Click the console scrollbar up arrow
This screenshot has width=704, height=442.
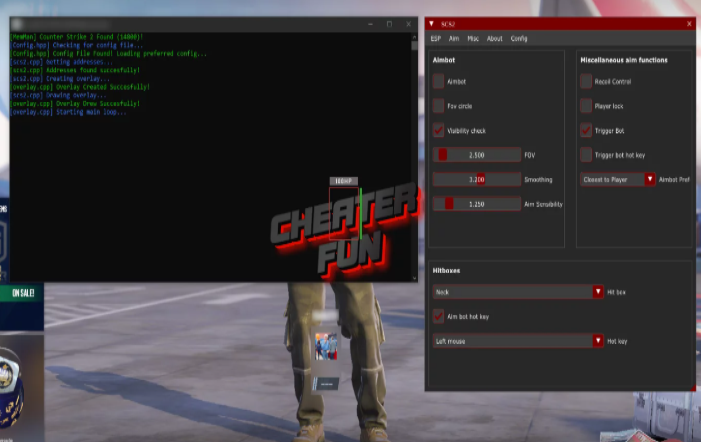[x=414, y=37]
